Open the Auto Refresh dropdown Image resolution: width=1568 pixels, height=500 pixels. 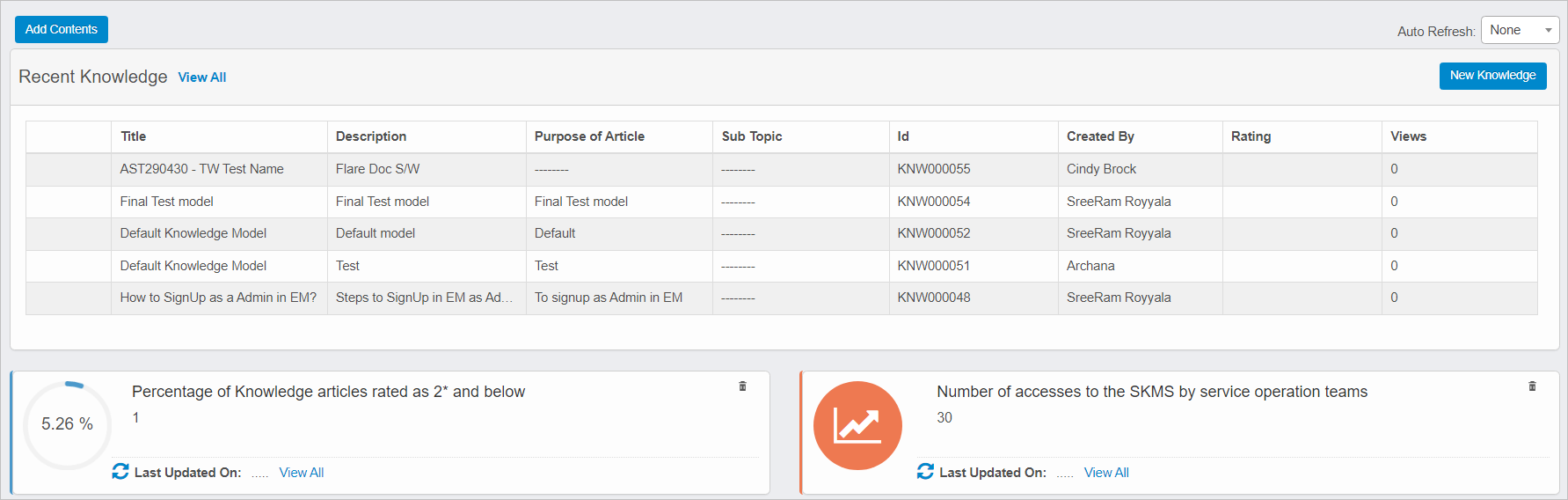click(1520, 30)
